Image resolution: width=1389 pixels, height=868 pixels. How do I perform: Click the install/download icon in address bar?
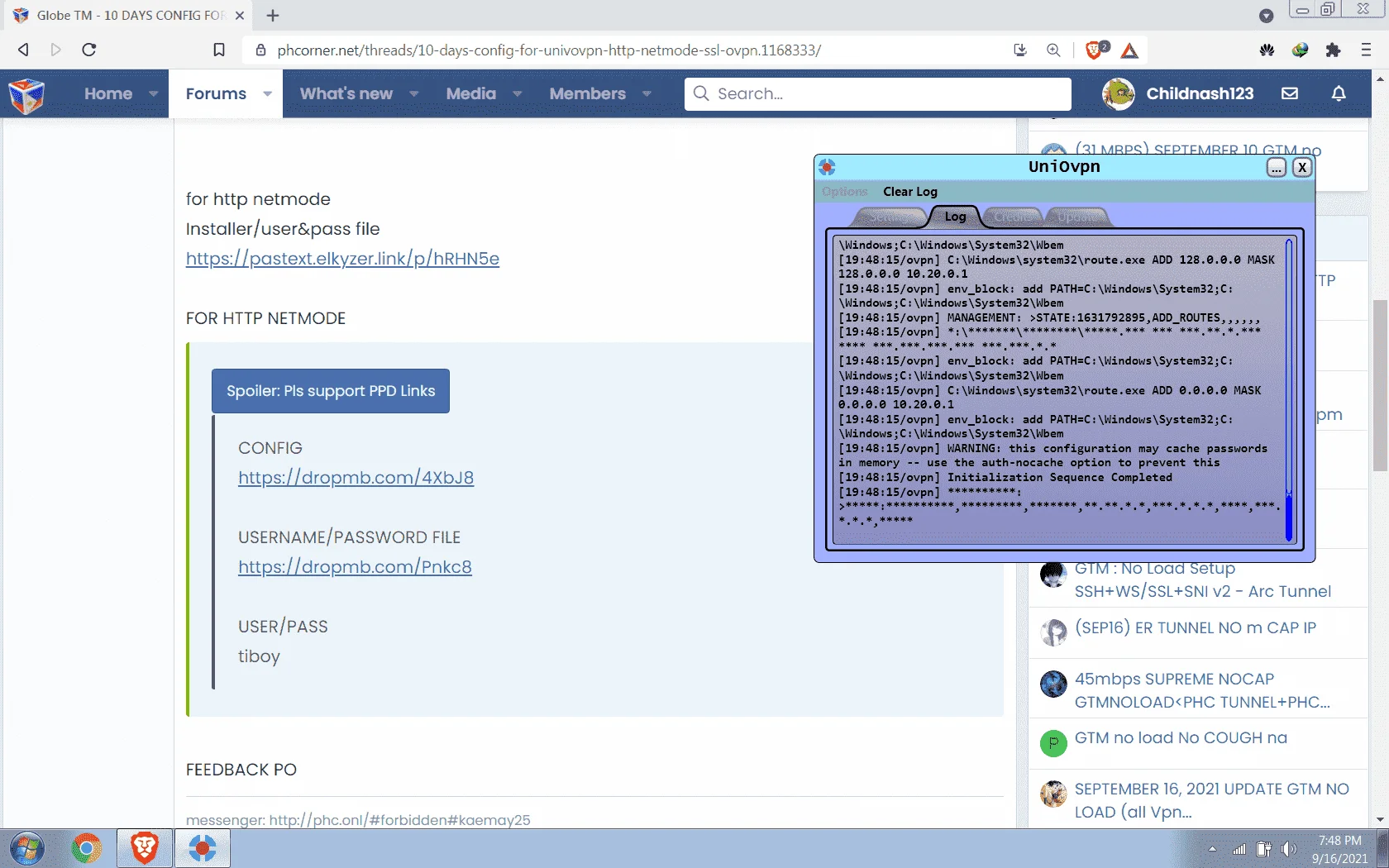pyautogui.click(x=1020, y=50)
